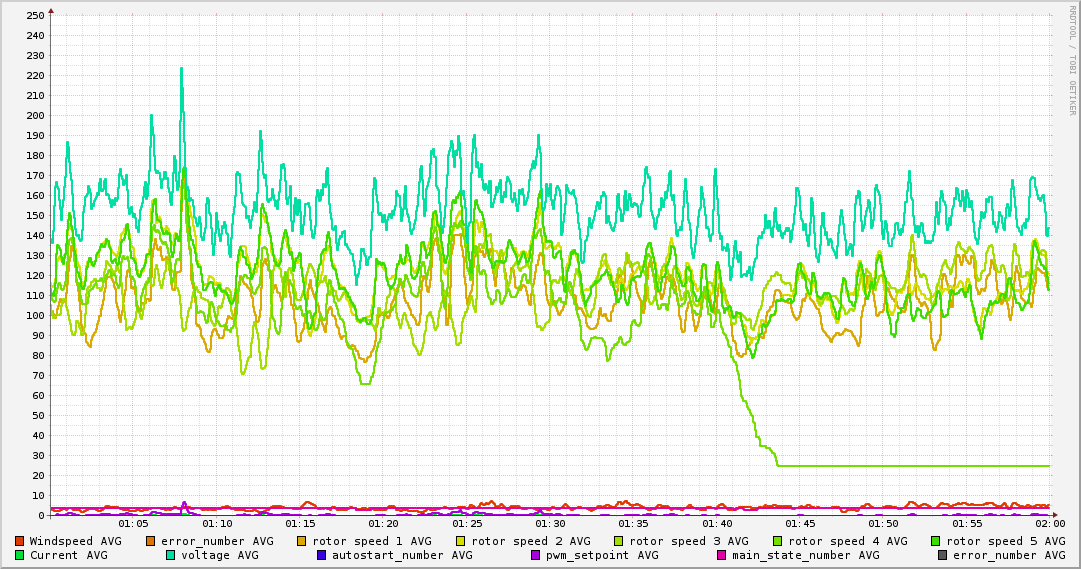Select the 'rotor speed 5 AVG' legend label
Image resolution: width=1081 pixels, height=569 pixels.
click(x=1006, y=541)
